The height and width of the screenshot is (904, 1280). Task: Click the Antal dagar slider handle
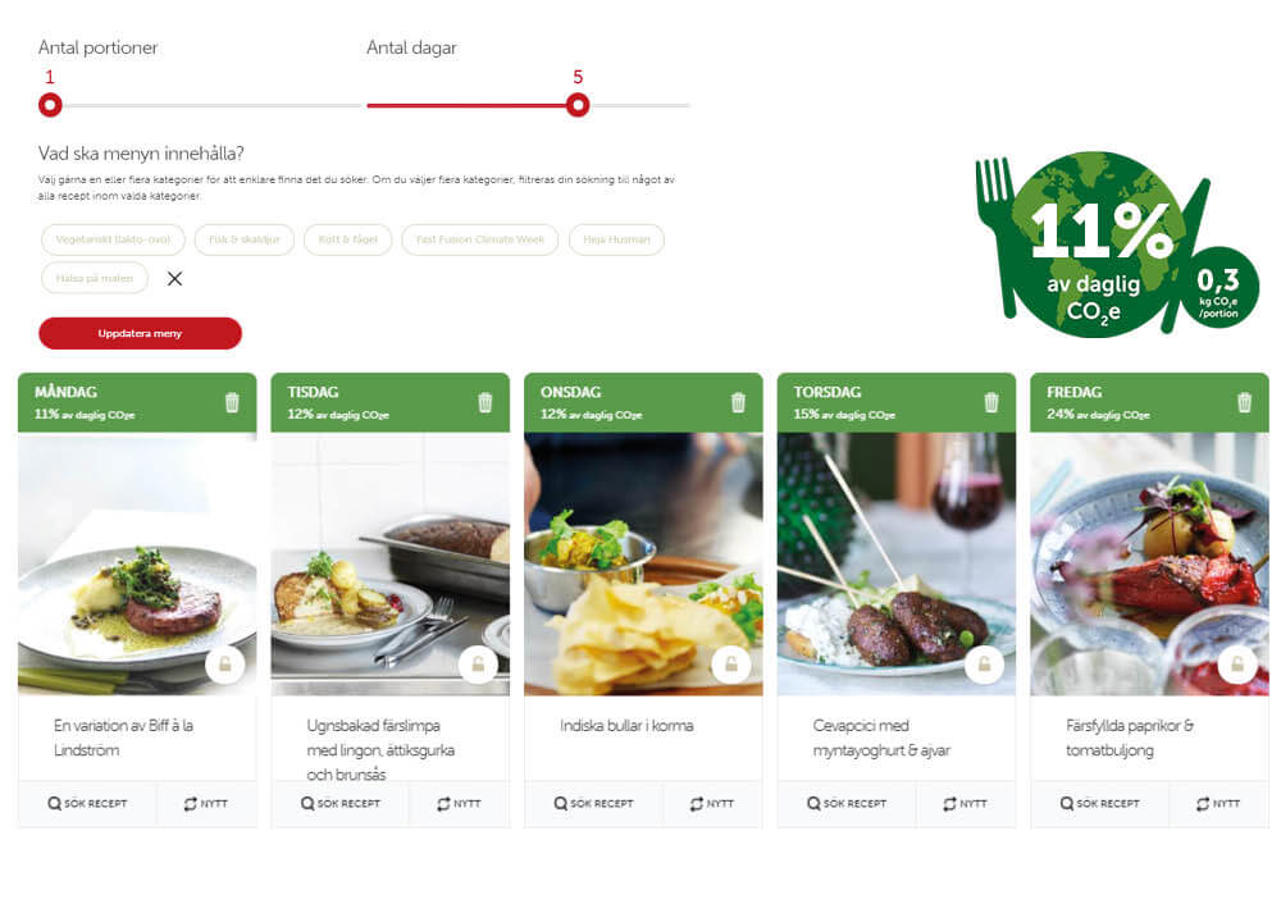[577, 105]
